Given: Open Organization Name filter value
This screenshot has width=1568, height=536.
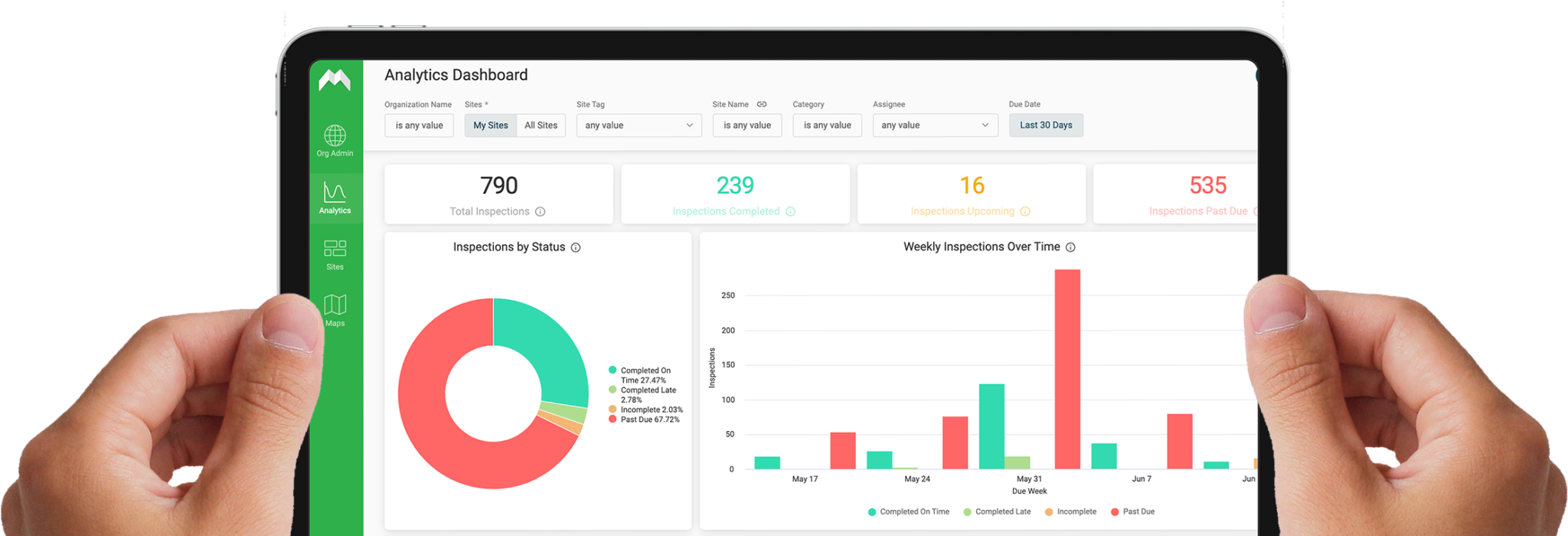Looking at the screenshot, I should click(x=419, y=126).
